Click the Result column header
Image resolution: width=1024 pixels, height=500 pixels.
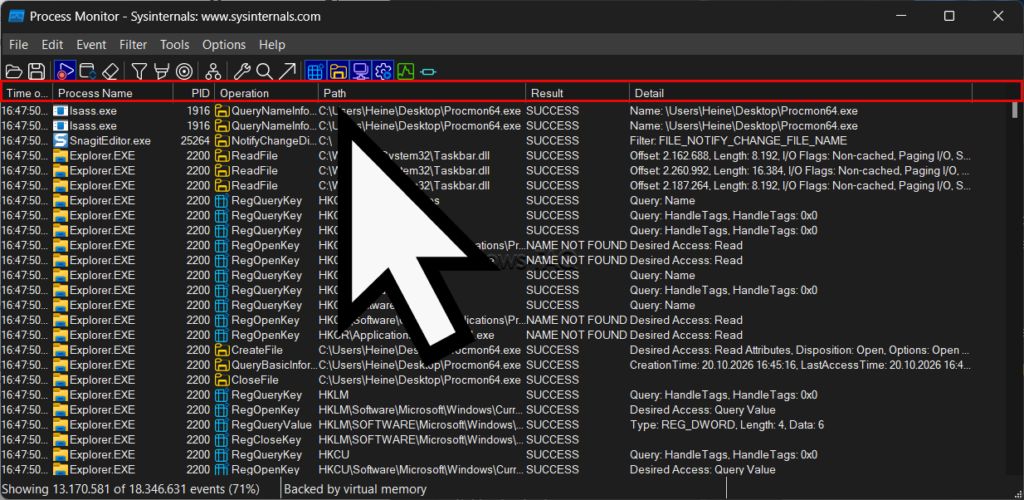coord(578,93)
